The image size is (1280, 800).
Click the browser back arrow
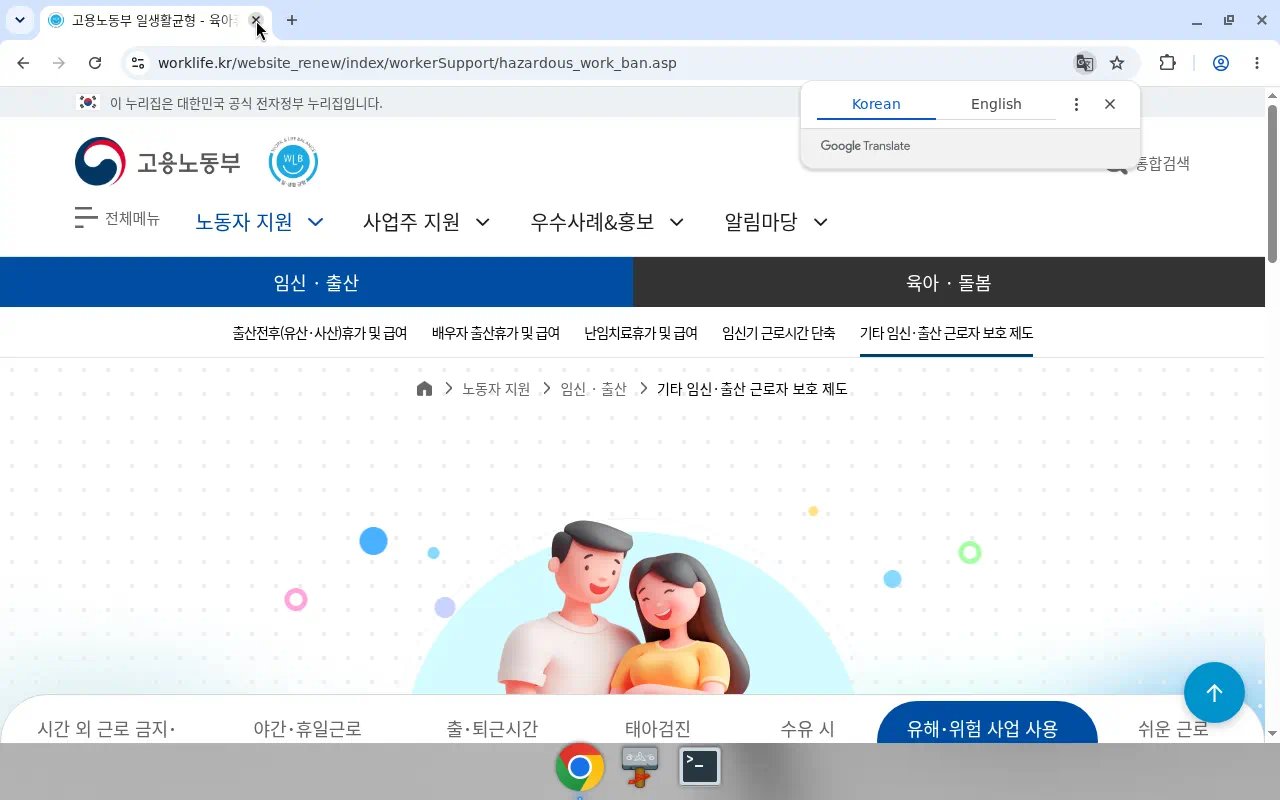coord(23,63)
